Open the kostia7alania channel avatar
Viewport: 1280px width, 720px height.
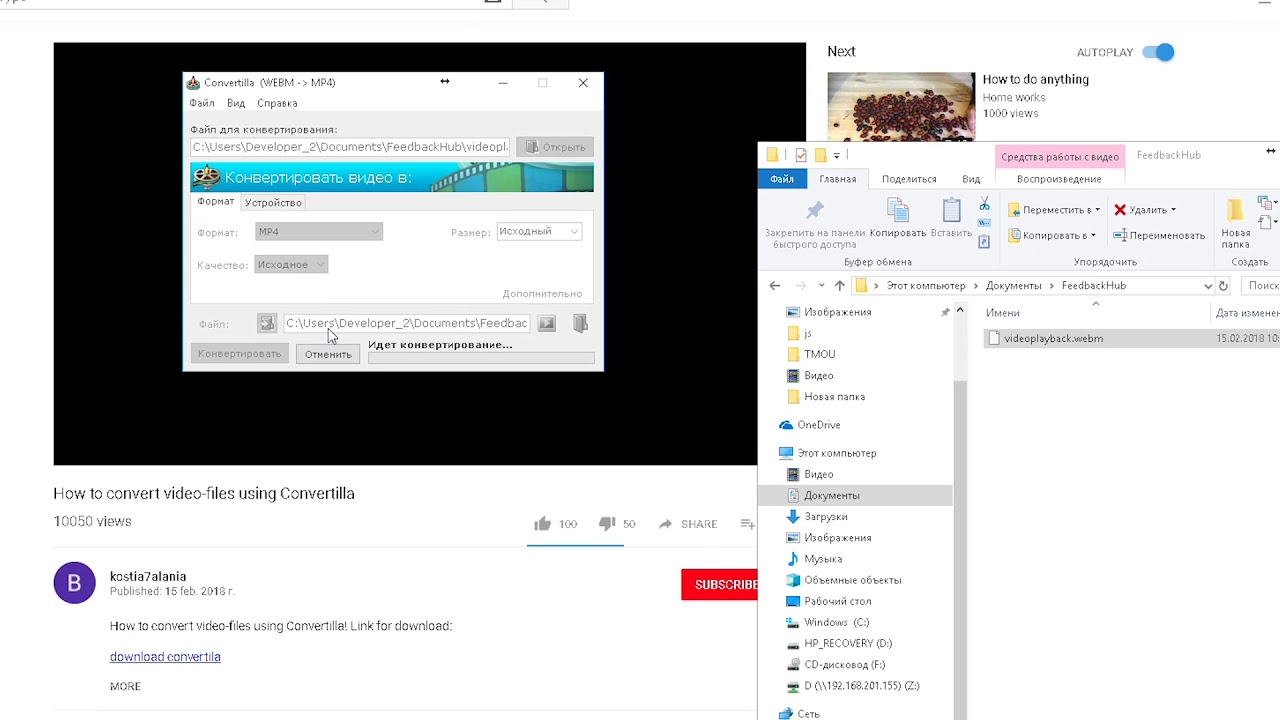click(x=74, y=583)
